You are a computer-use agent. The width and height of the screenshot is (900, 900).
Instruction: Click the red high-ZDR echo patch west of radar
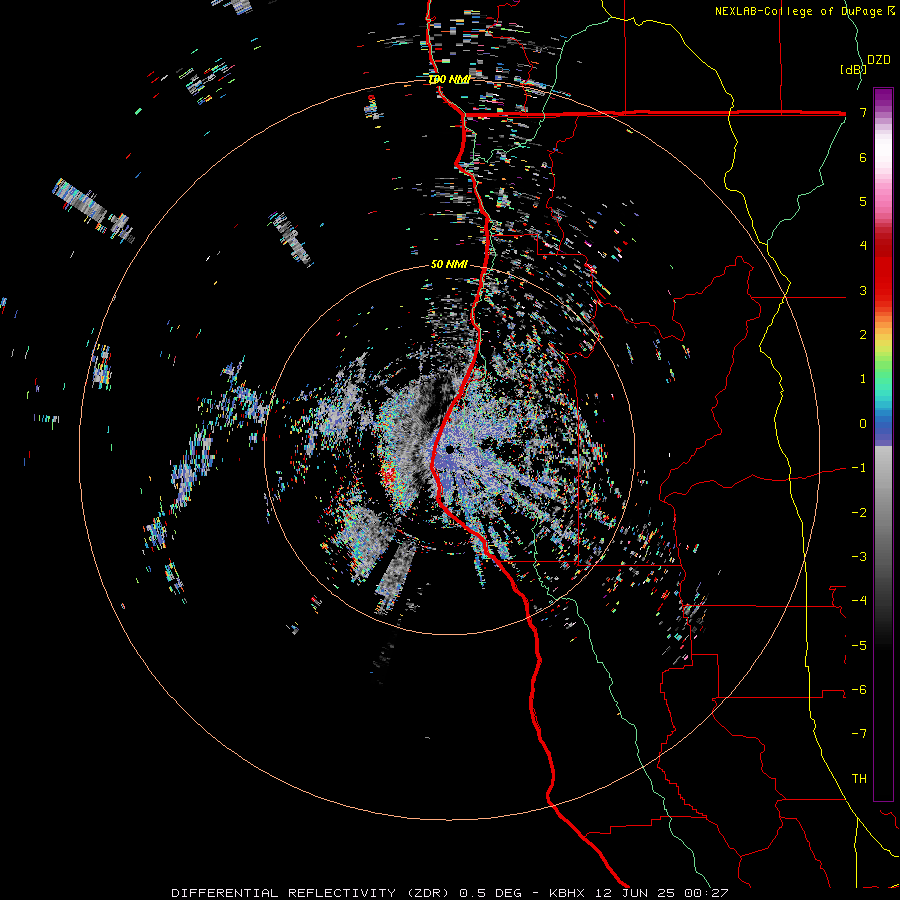(389, 476)
